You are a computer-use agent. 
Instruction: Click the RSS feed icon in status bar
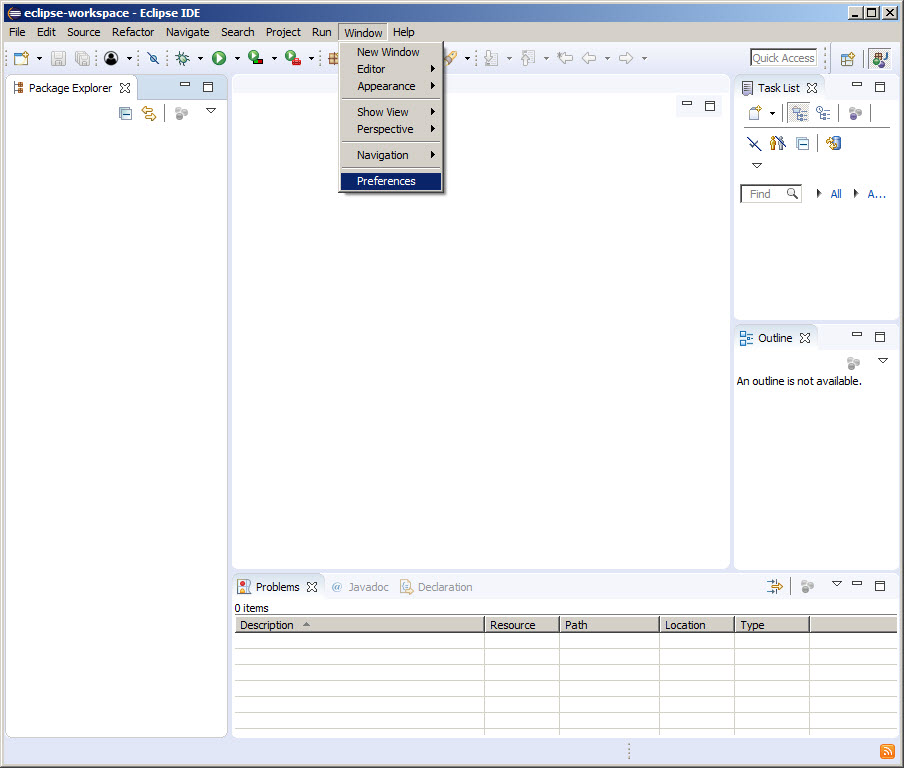(886, 752)
